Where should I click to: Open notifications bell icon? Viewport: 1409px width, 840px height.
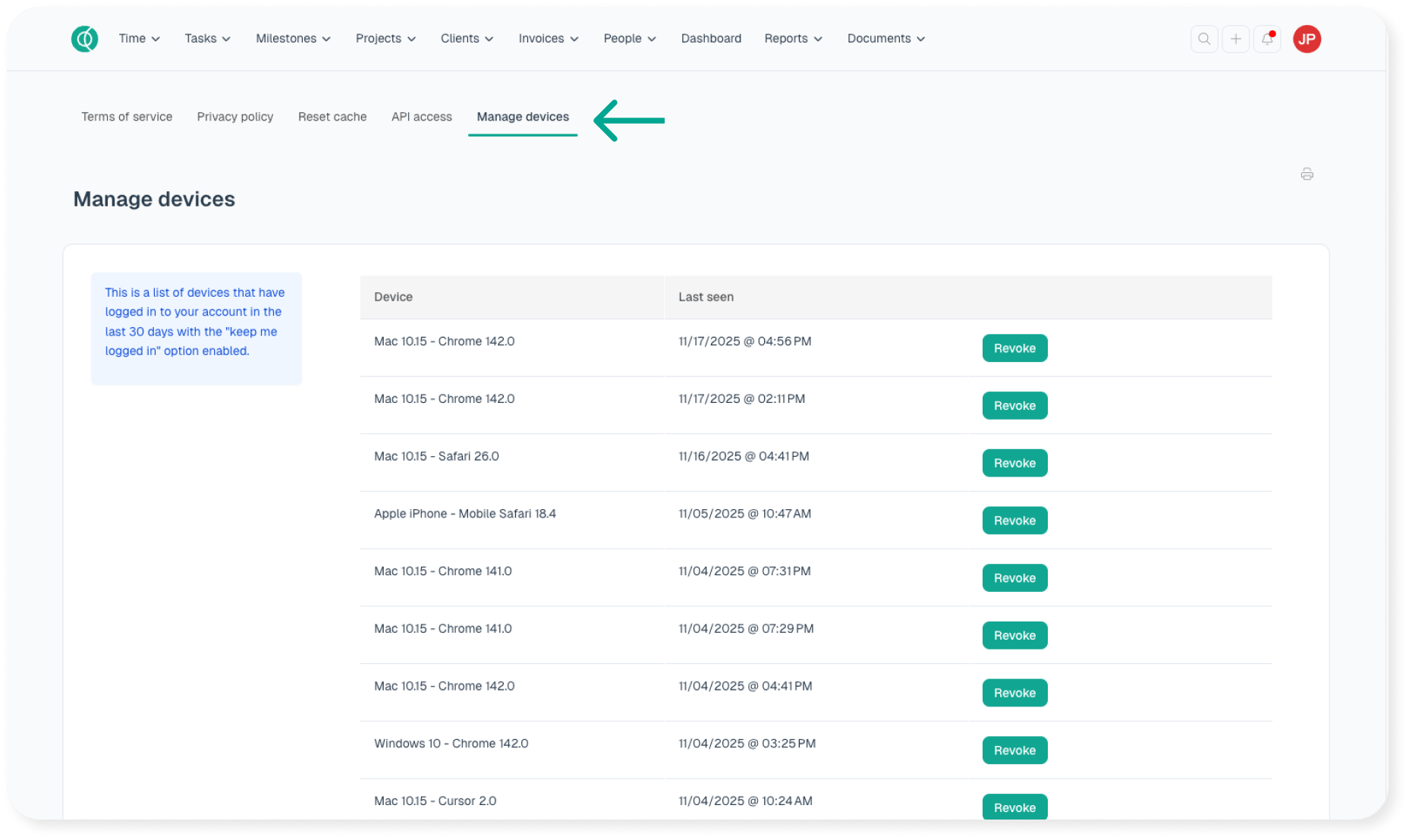(x=1267, y=39)
